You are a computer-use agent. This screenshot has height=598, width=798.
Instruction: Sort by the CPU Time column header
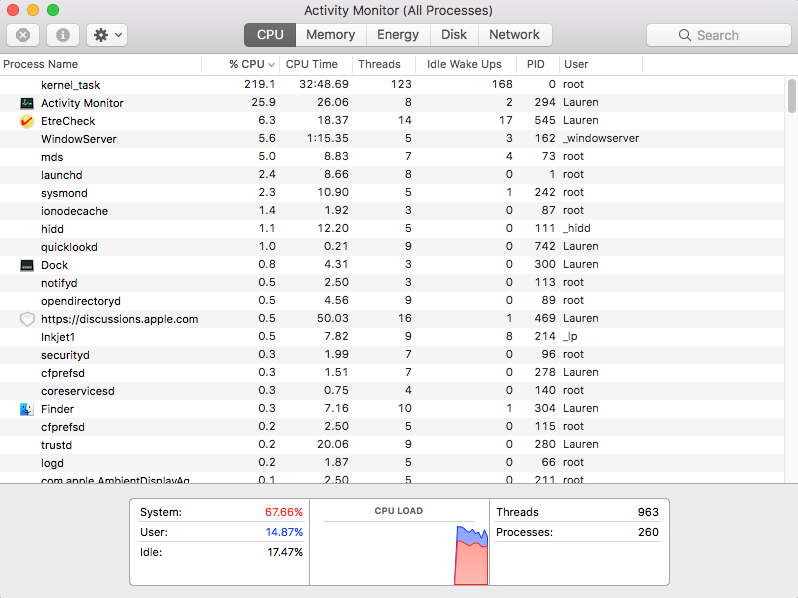tap(316, 64)
